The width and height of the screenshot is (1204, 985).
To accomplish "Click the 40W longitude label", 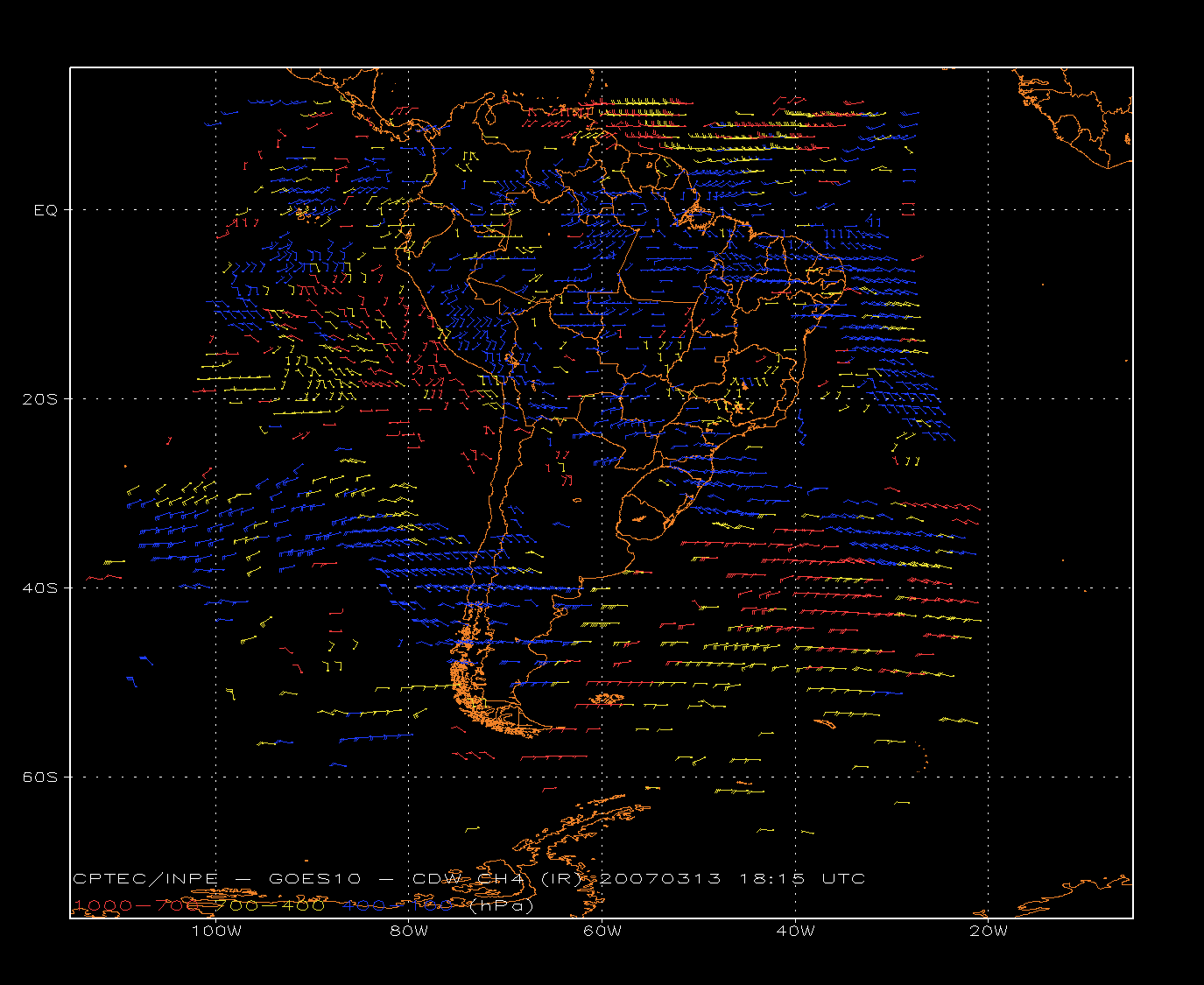I will pos(795,931).
